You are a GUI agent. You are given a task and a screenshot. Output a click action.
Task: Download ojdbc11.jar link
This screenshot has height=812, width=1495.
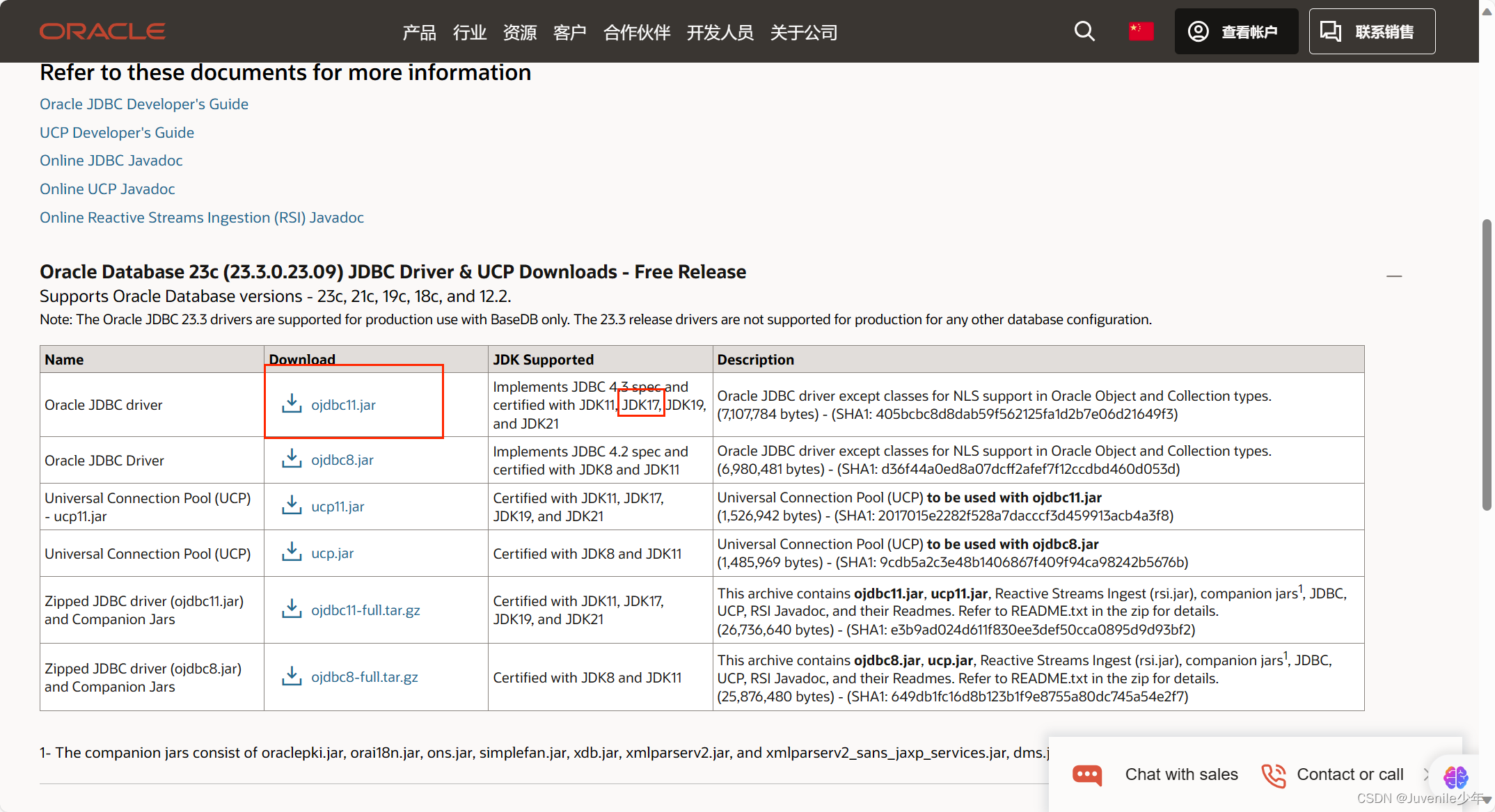pos(343,405)
